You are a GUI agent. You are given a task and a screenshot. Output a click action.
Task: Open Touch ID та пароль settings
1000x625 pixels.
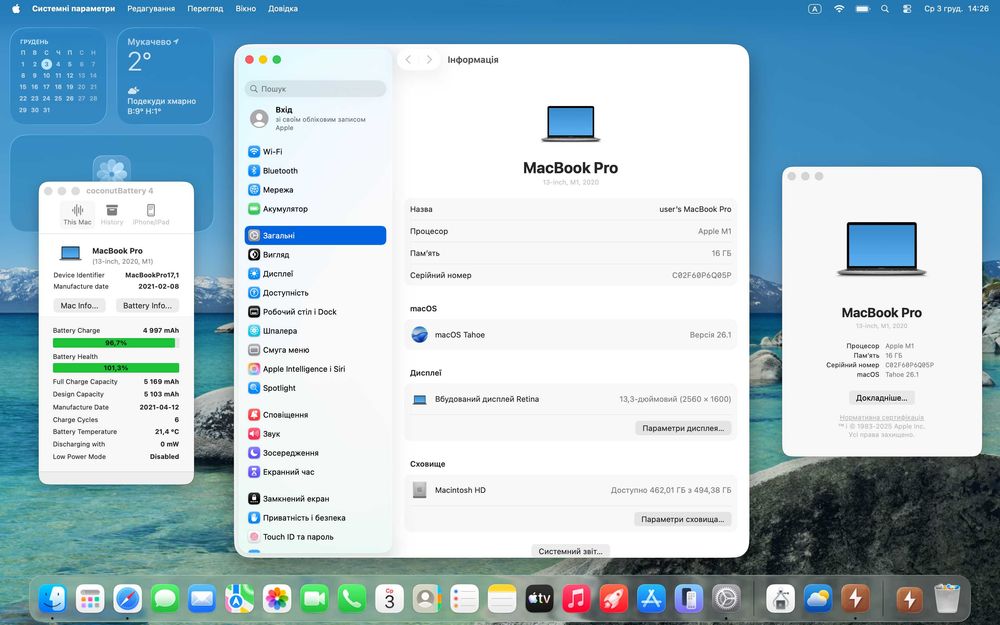click(315, 538)
